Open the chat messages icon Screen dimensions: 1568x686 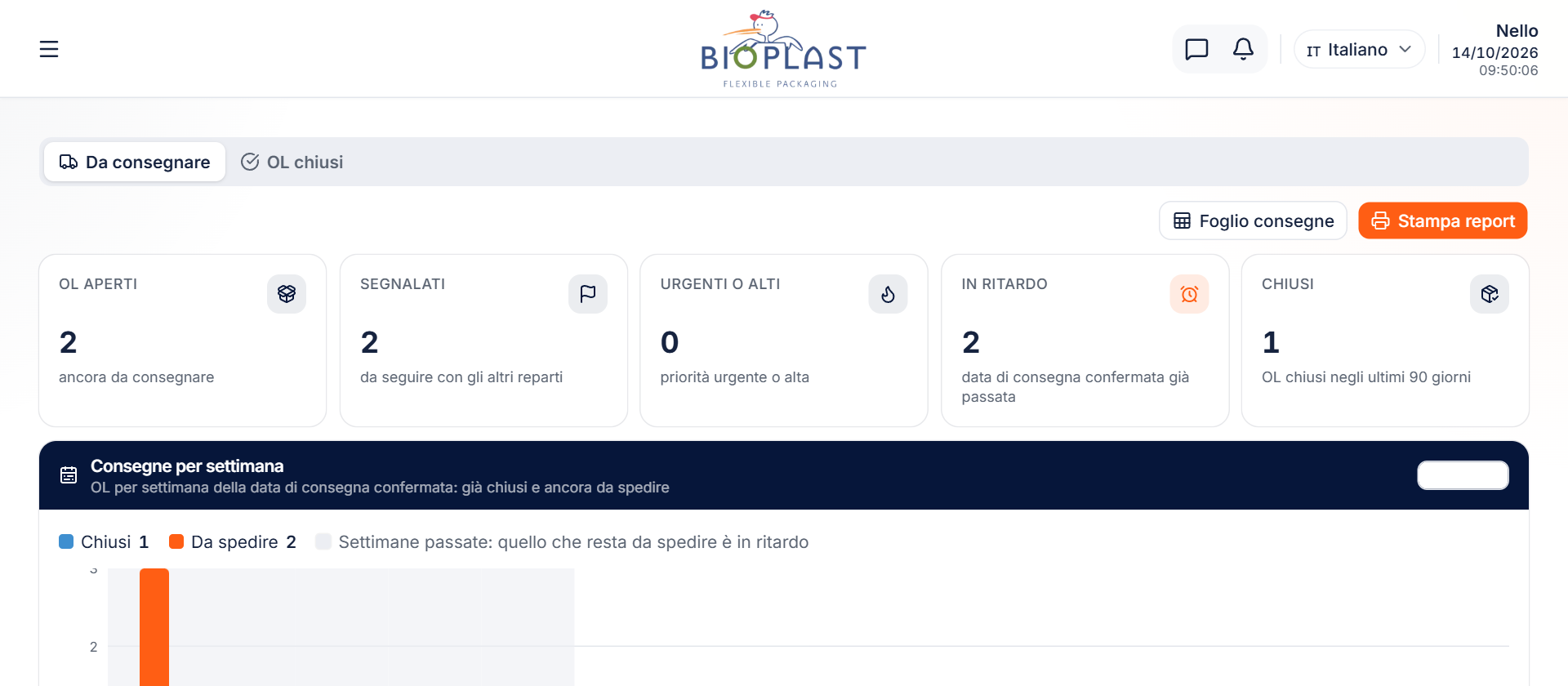click(1196, 49)
